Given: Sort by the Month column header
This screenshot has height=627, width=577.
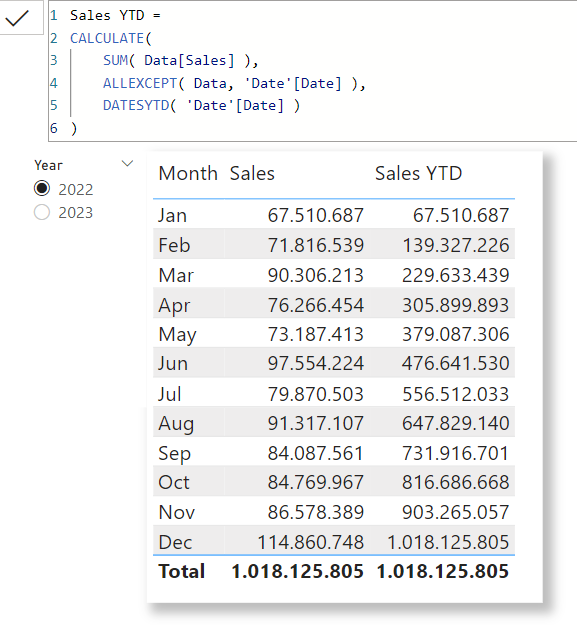Looking at the screenshot, I should pos(188,174).
